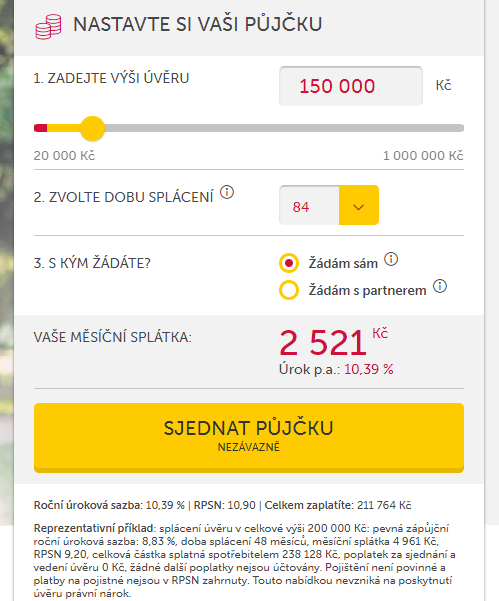Image resolution: width=499 pixels, height=601 pixels.
Task: Click the 20 000 Kč minimum label
Action: coord(64,156)
